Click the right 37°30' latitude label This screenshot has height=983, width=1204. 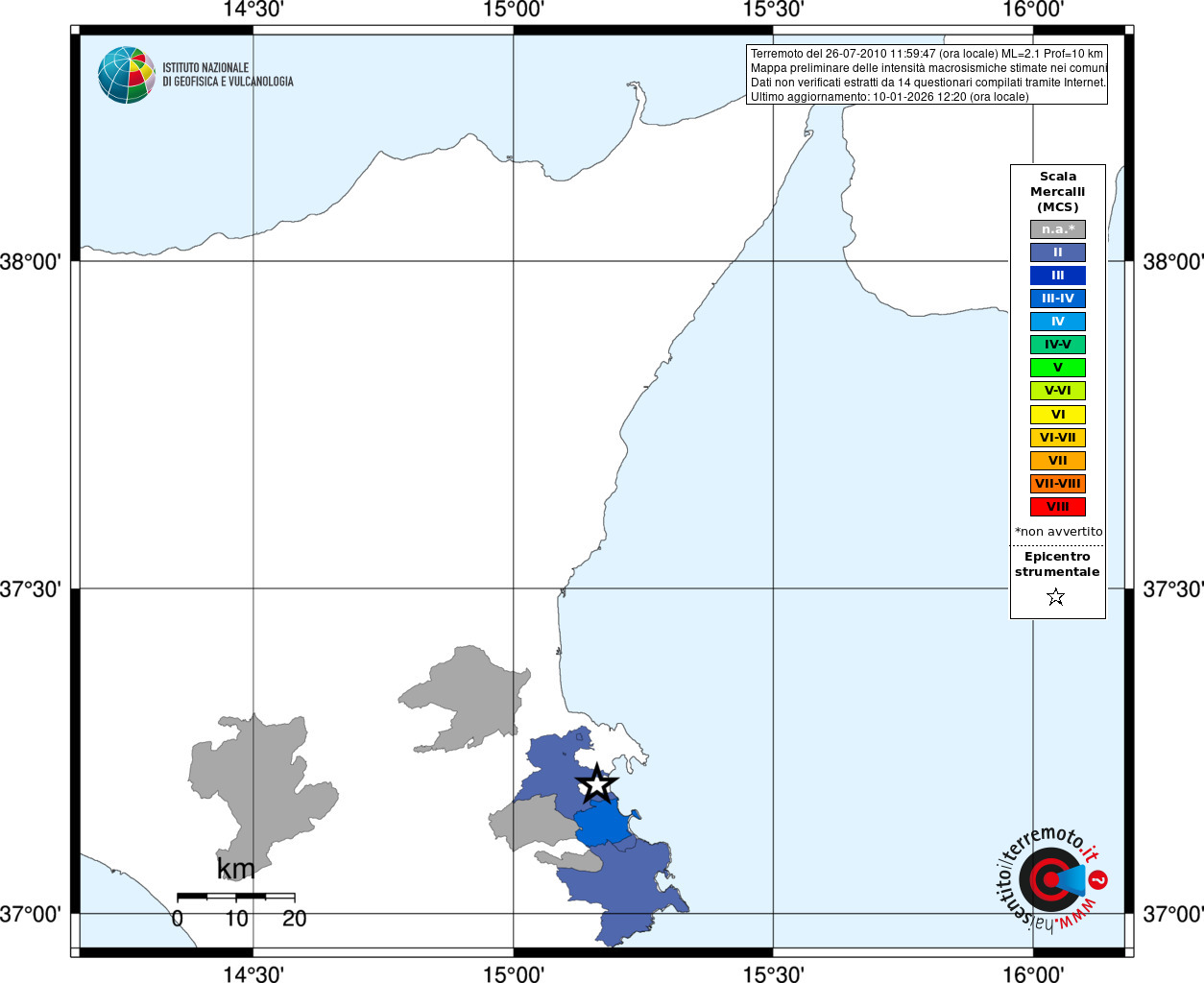click(1173, 588)
